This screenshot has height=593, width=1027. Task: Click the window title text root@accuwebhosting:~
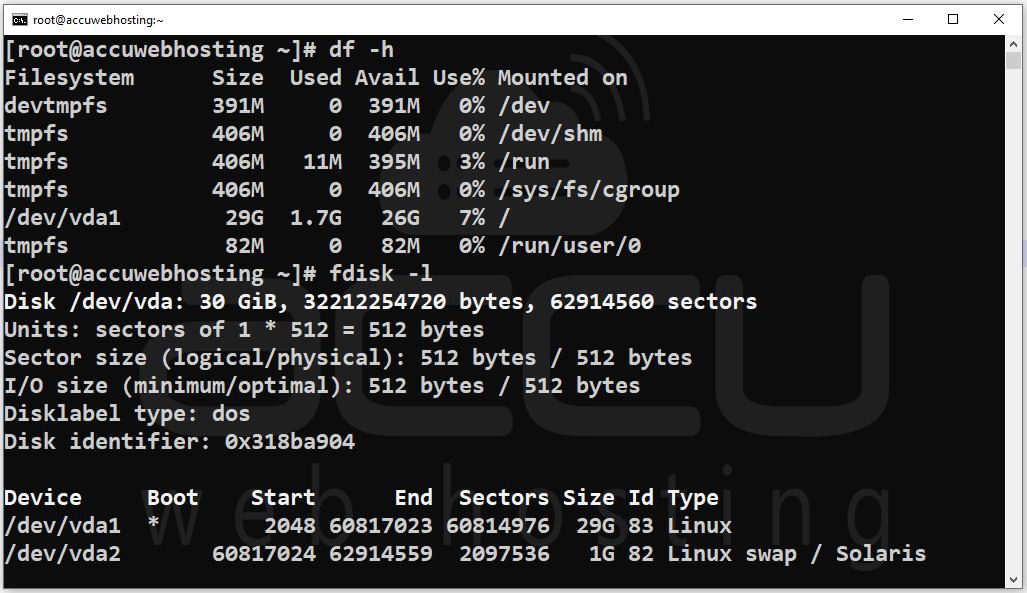(98, 20)
